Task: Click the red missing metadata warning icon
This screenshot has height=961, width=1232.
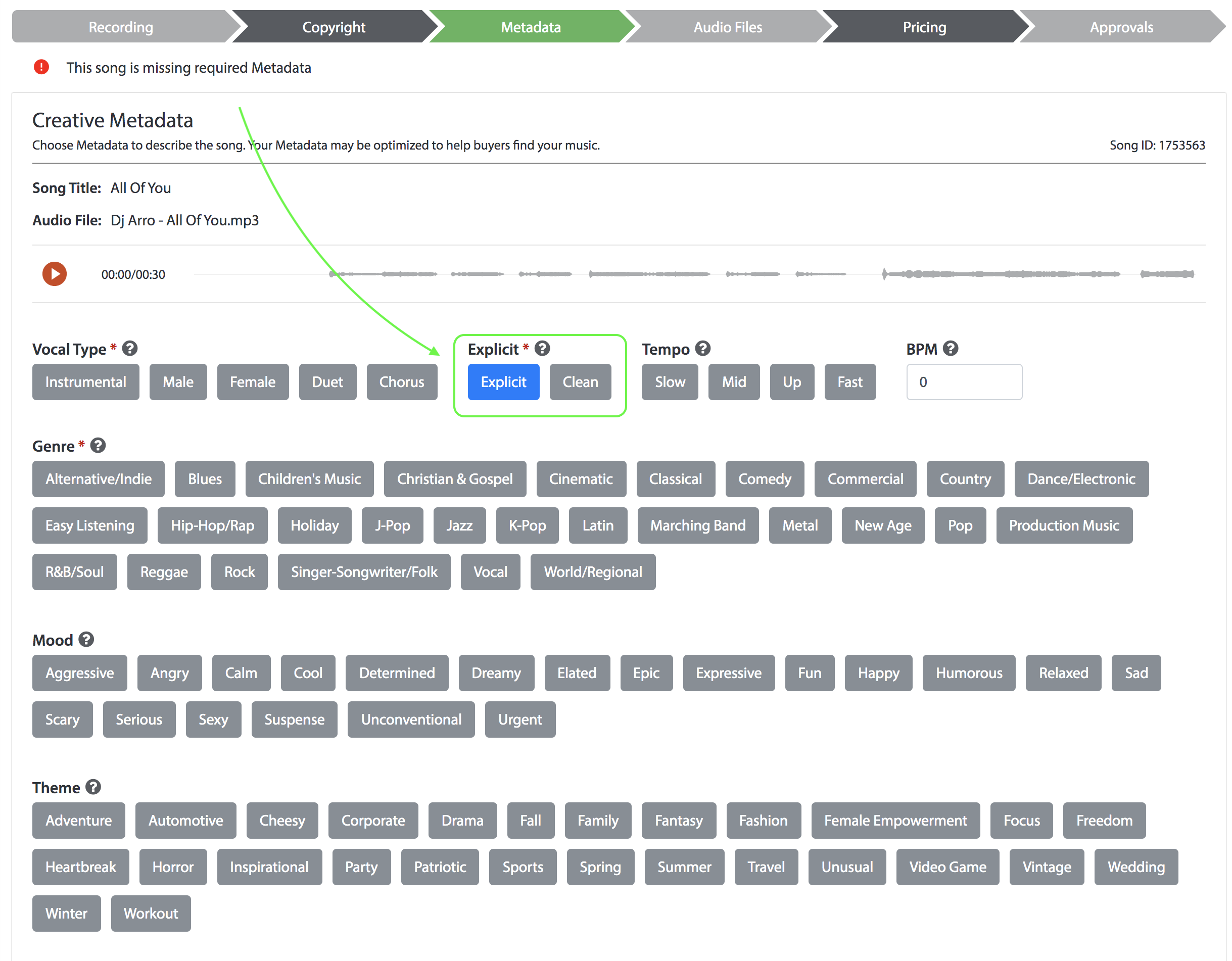Action: tap(41, 67)
